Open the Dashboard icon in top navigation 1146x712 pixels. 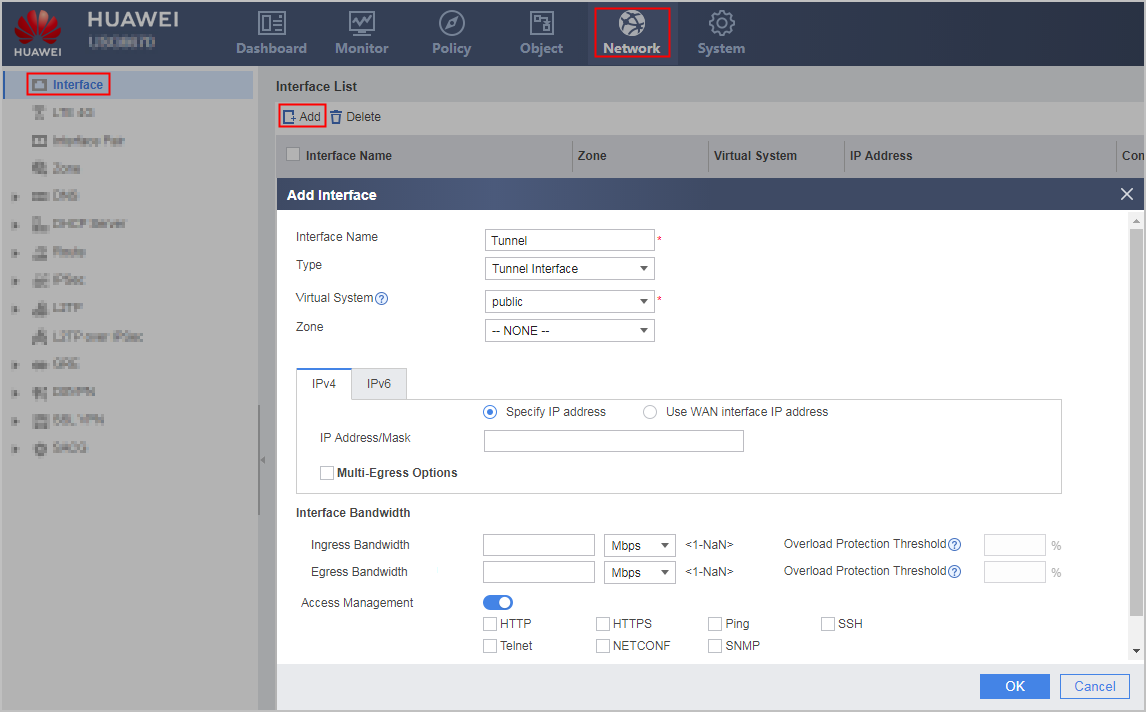pos(271,23)
